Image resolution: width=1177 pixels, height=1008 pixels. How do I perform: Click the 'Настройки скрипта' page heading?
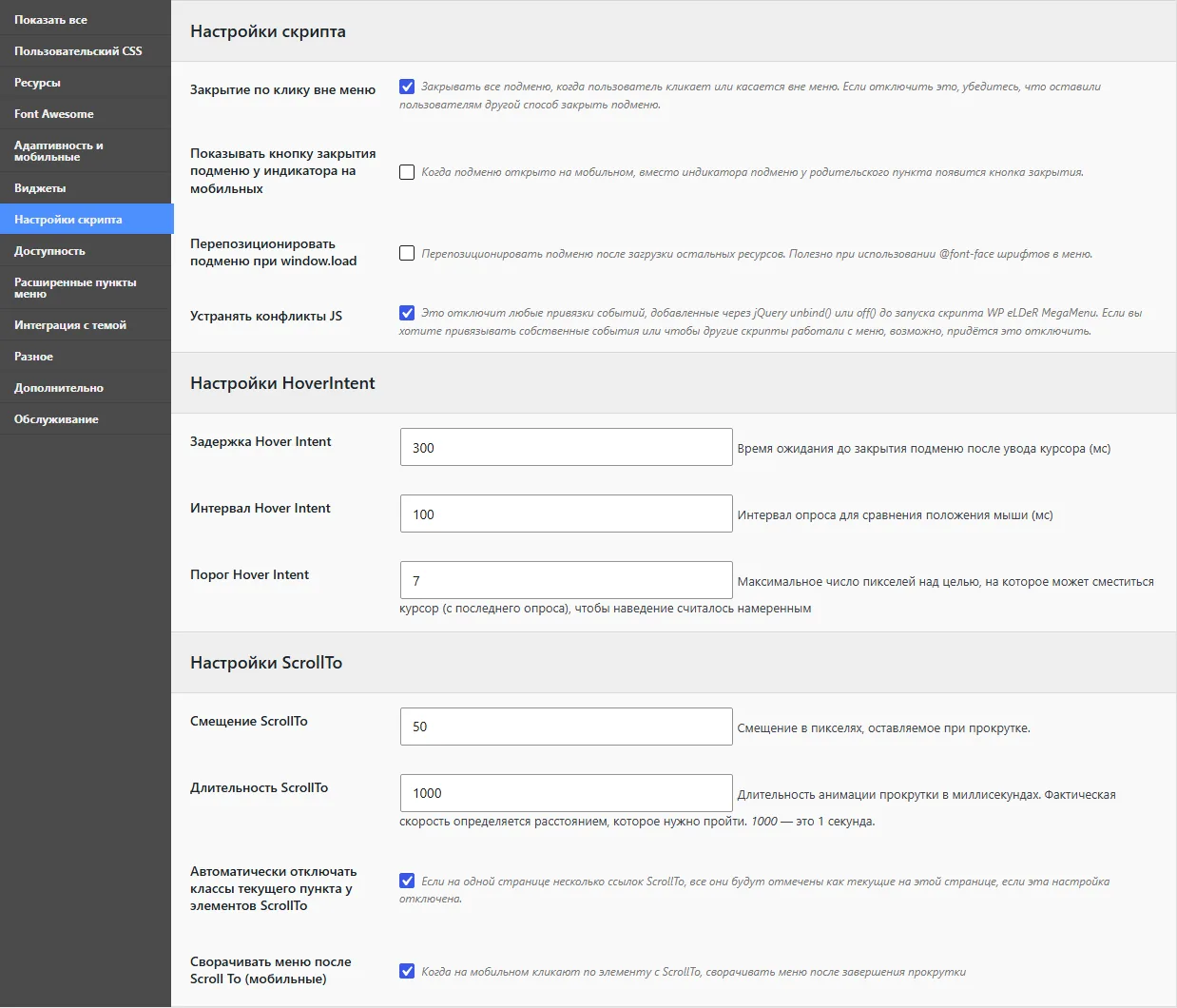[x=268, y=31]
